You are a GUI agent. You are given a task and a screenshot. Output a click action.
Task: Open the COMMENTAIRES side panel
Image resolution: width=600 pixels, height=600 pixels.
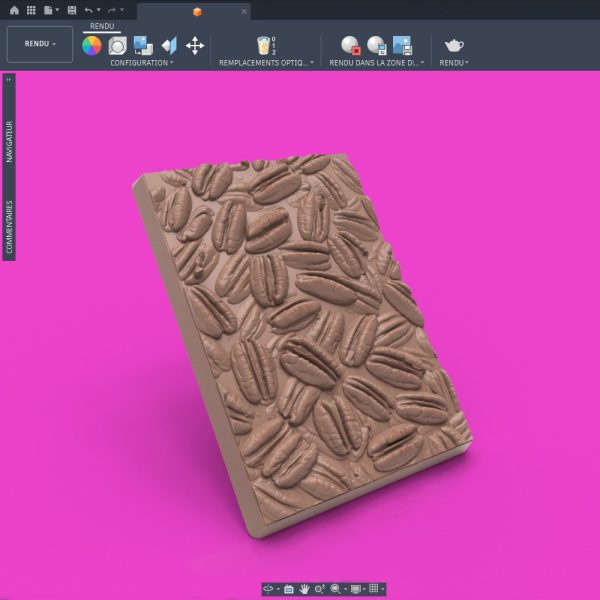(x=9, y=227)
